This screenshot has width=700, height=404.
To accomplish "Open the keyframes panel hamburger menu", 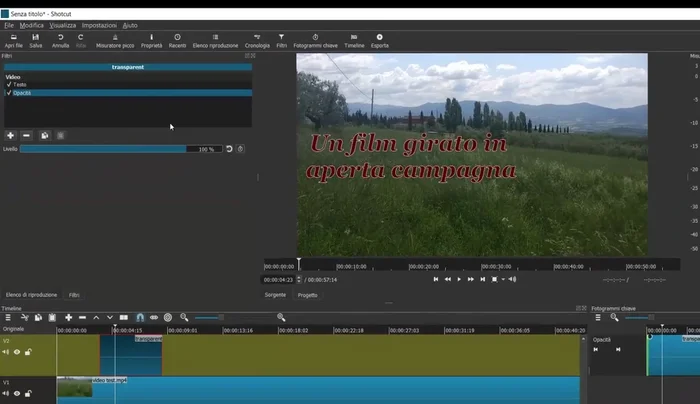I will point(597,317).
